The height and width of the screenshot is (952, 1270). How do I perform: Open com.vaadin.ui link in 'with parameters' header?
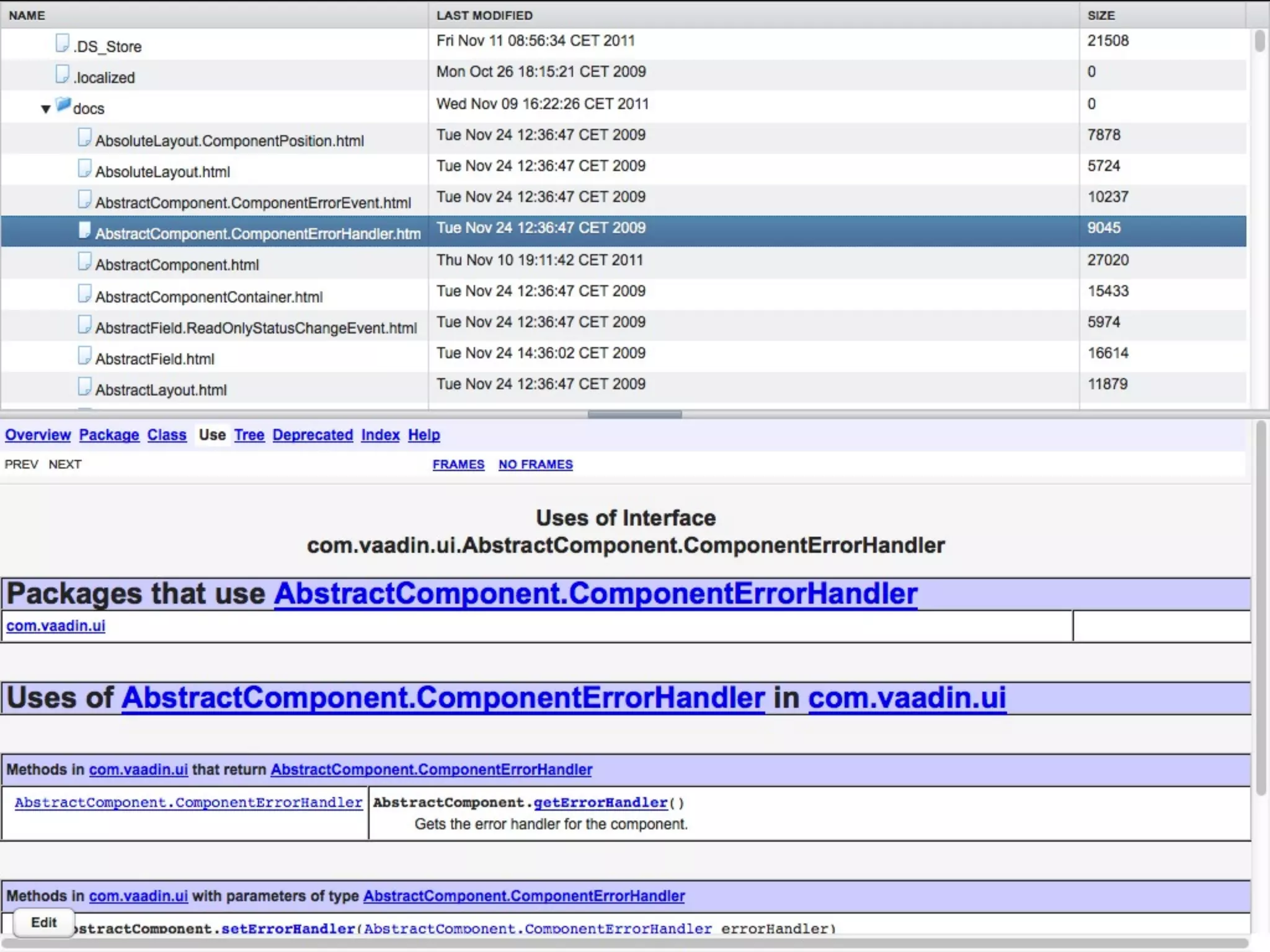[138, 896]
